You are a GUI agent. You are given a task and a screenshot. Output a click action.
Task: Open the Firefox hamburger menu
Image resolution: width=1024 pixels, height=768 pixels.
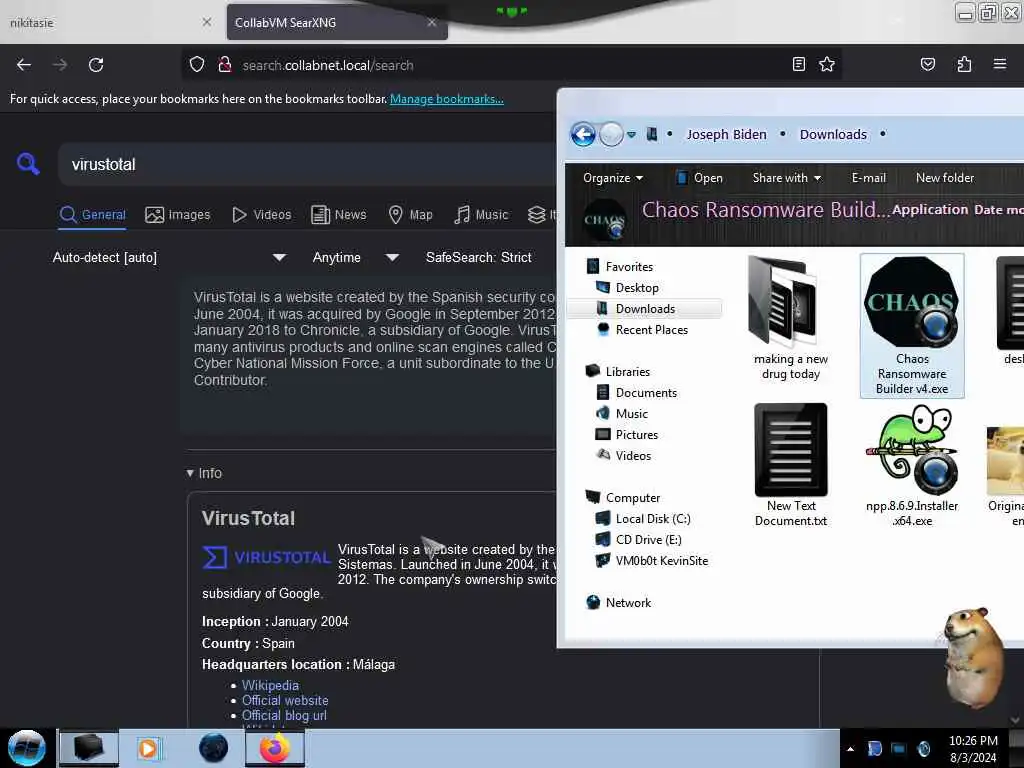[1000, 64]
